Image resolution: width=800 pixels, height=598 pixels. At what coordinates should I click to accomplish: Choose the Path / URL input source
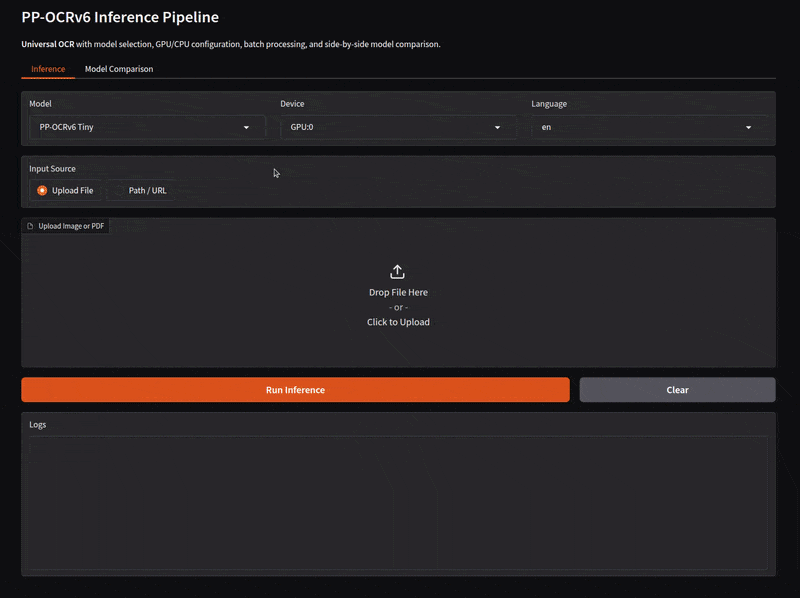141,190
